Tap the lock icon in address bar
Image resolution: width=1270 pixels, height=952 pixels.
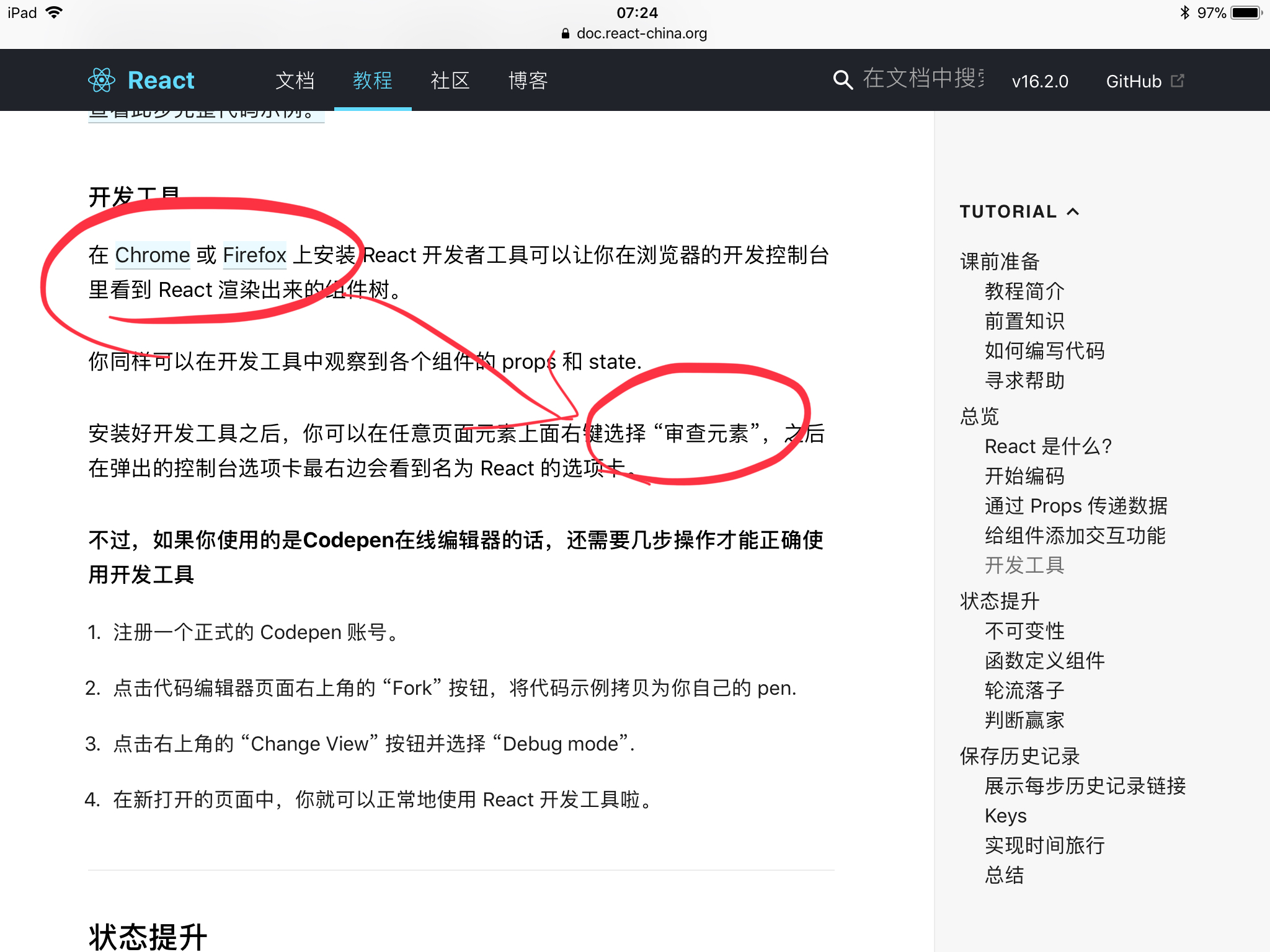click(565, 33)
